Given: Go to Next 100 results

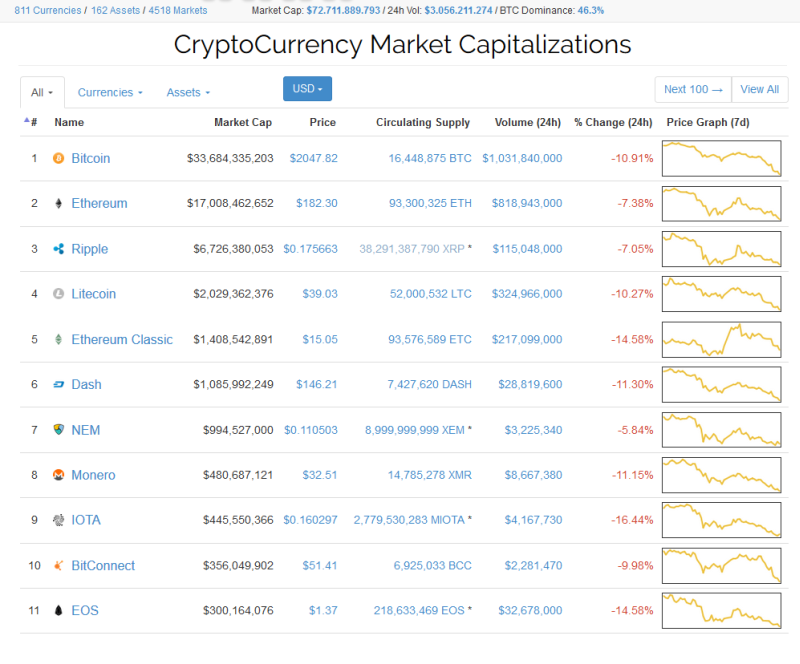Looking at the screenshot, I should tap(693, 89).
